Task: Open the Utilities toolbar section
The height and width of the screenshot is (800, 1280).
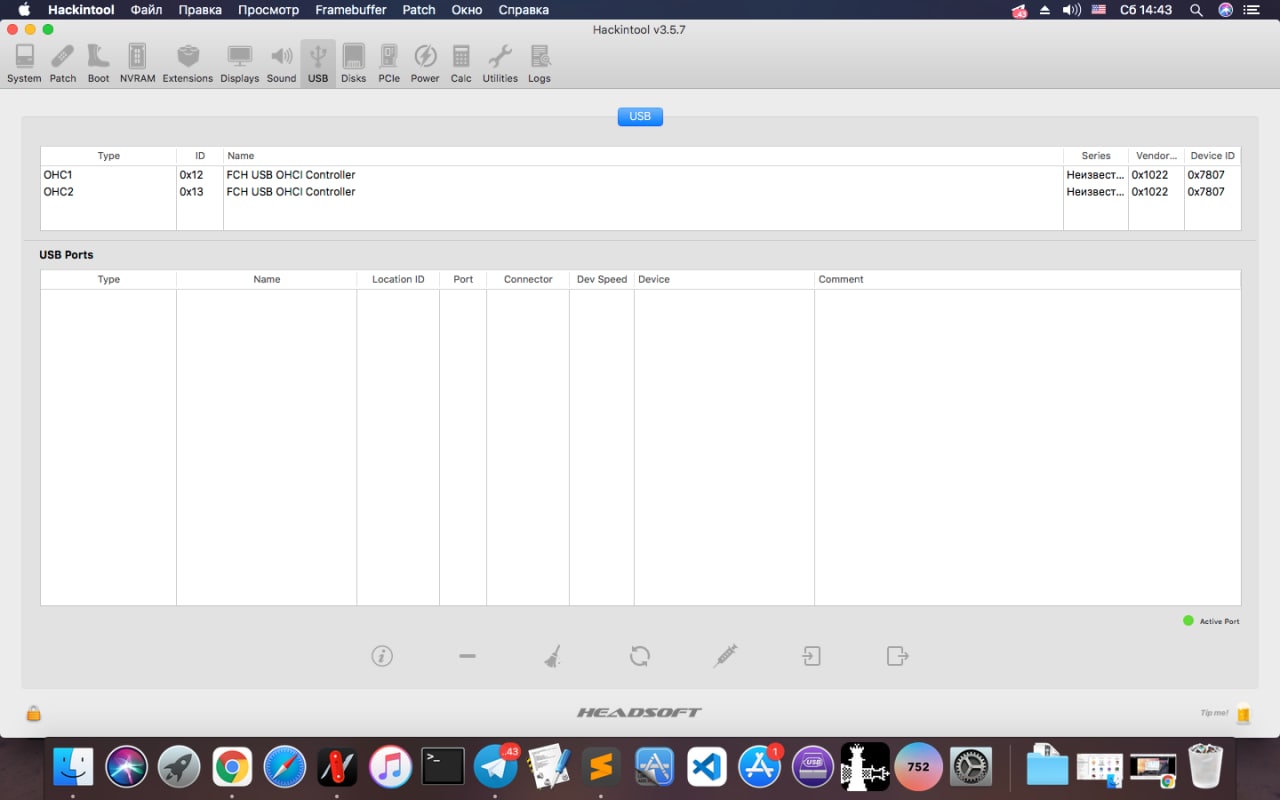Action: click(x=500, y=63)
